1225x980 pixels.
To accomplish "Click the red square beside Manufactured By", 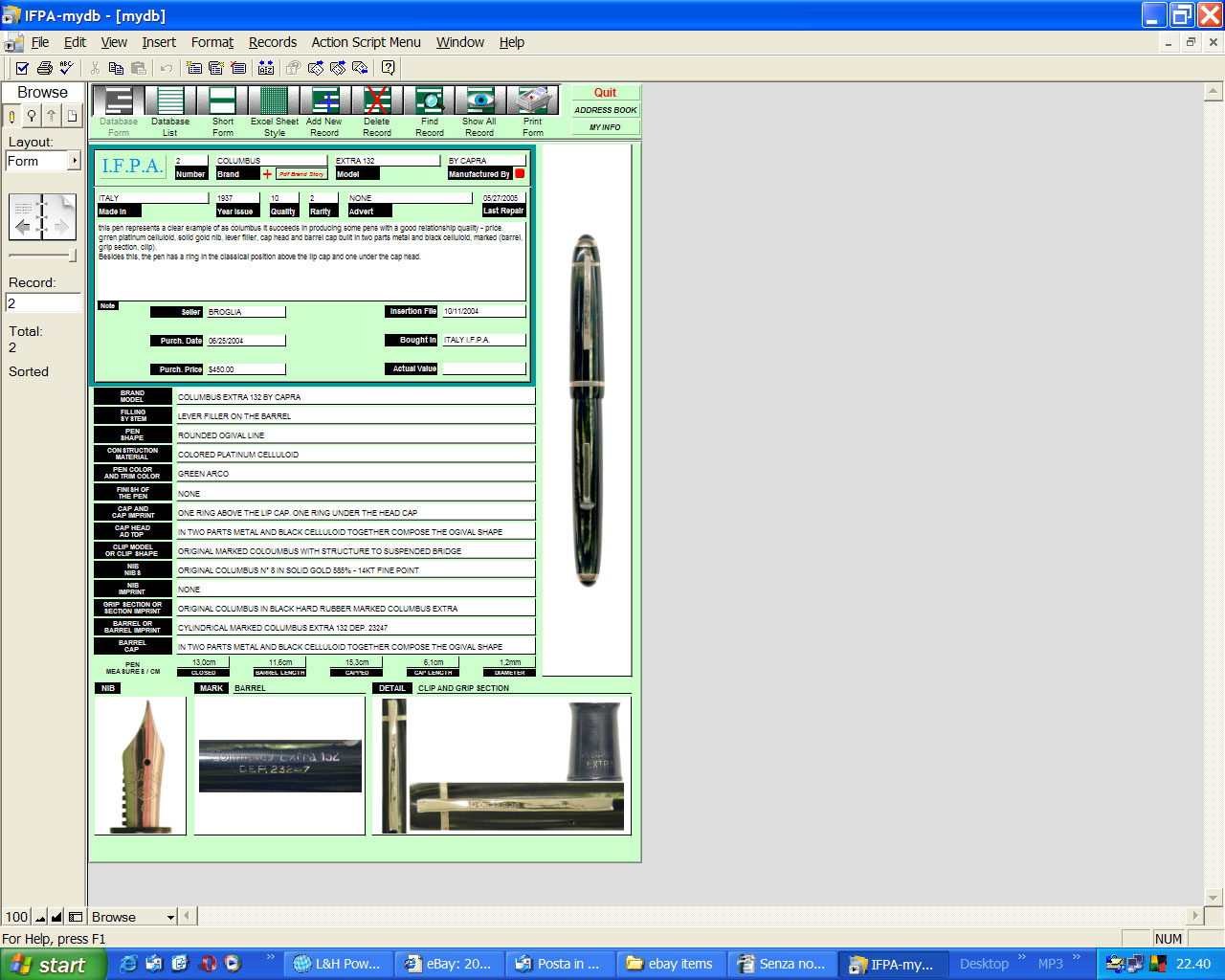I will click(520, 173).
